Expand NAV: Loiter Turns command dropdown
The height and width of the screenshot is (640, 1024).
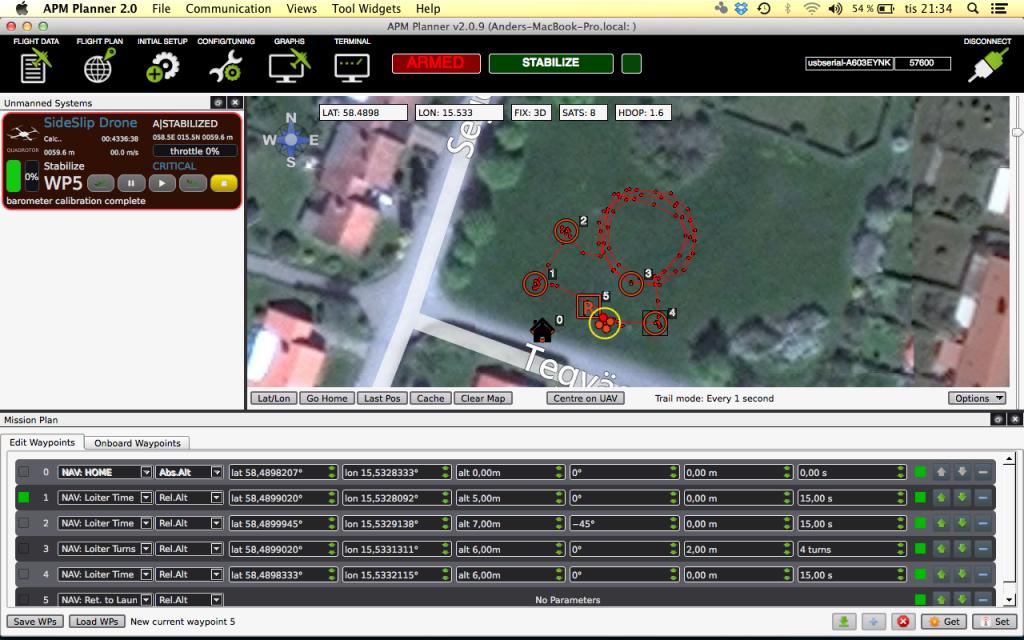tap(146, 549)
